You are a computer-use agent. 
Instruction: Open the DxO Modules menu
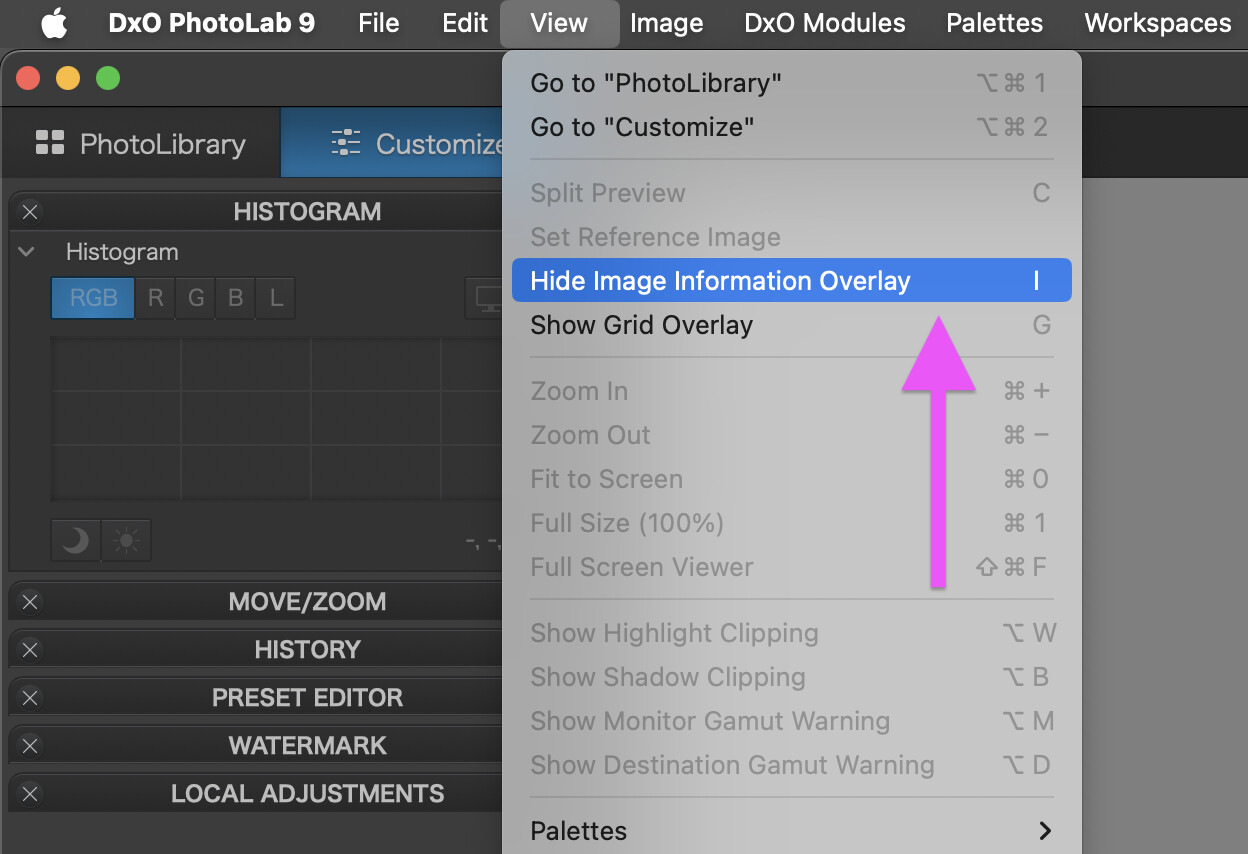tap(824, 23)
